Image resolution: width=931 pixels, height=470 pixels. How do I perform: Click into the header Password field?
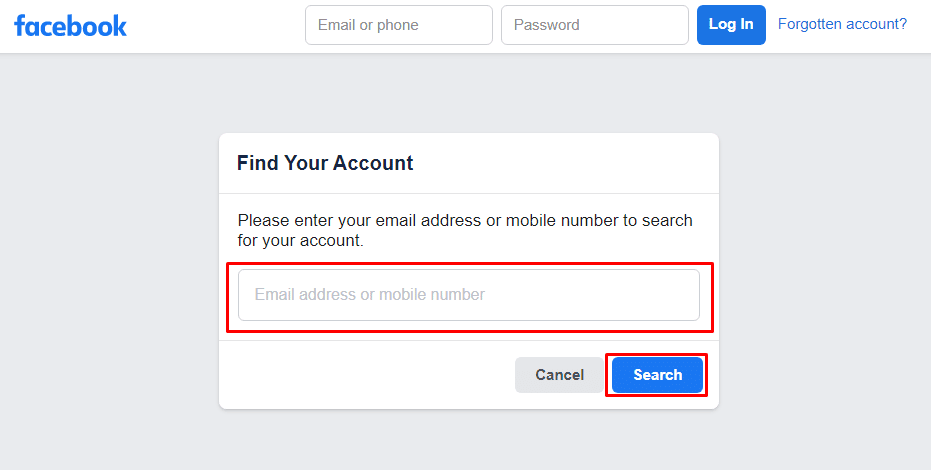coord(594,25)
